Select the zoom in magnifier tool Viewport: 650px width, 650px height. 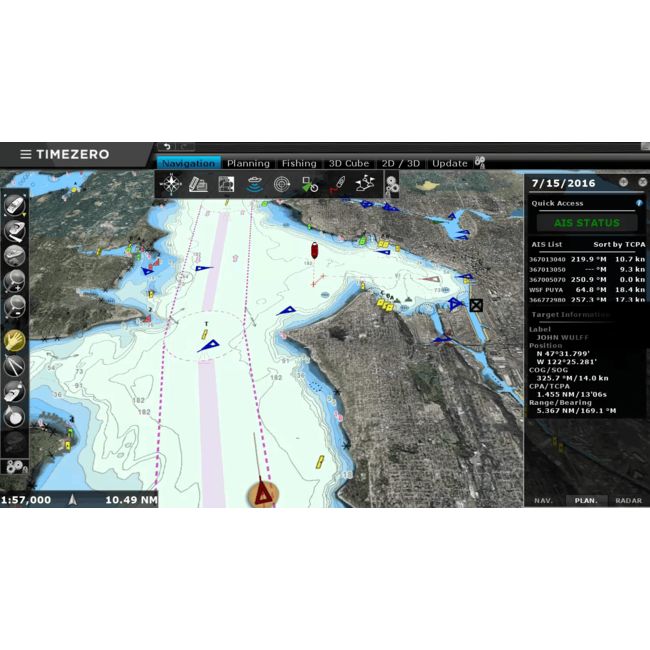coord(14,281)
